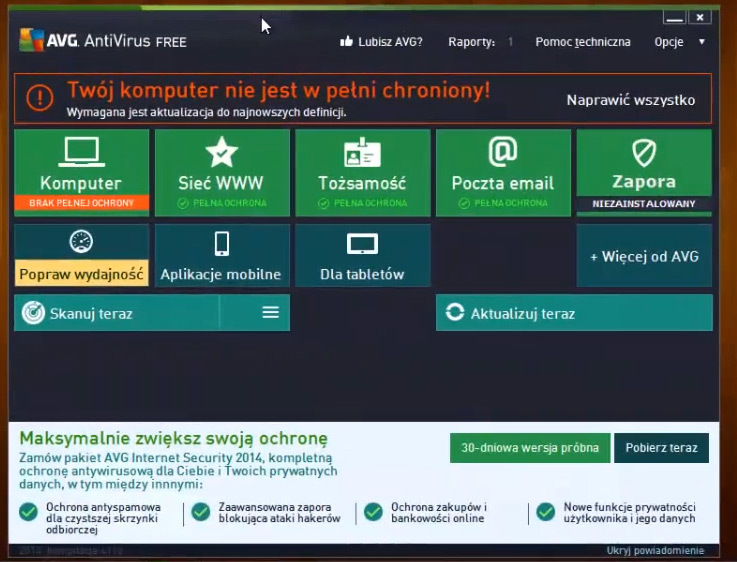Click the Pobierz teraz button
Screen dimensions: 737x562
click(661, 448)
